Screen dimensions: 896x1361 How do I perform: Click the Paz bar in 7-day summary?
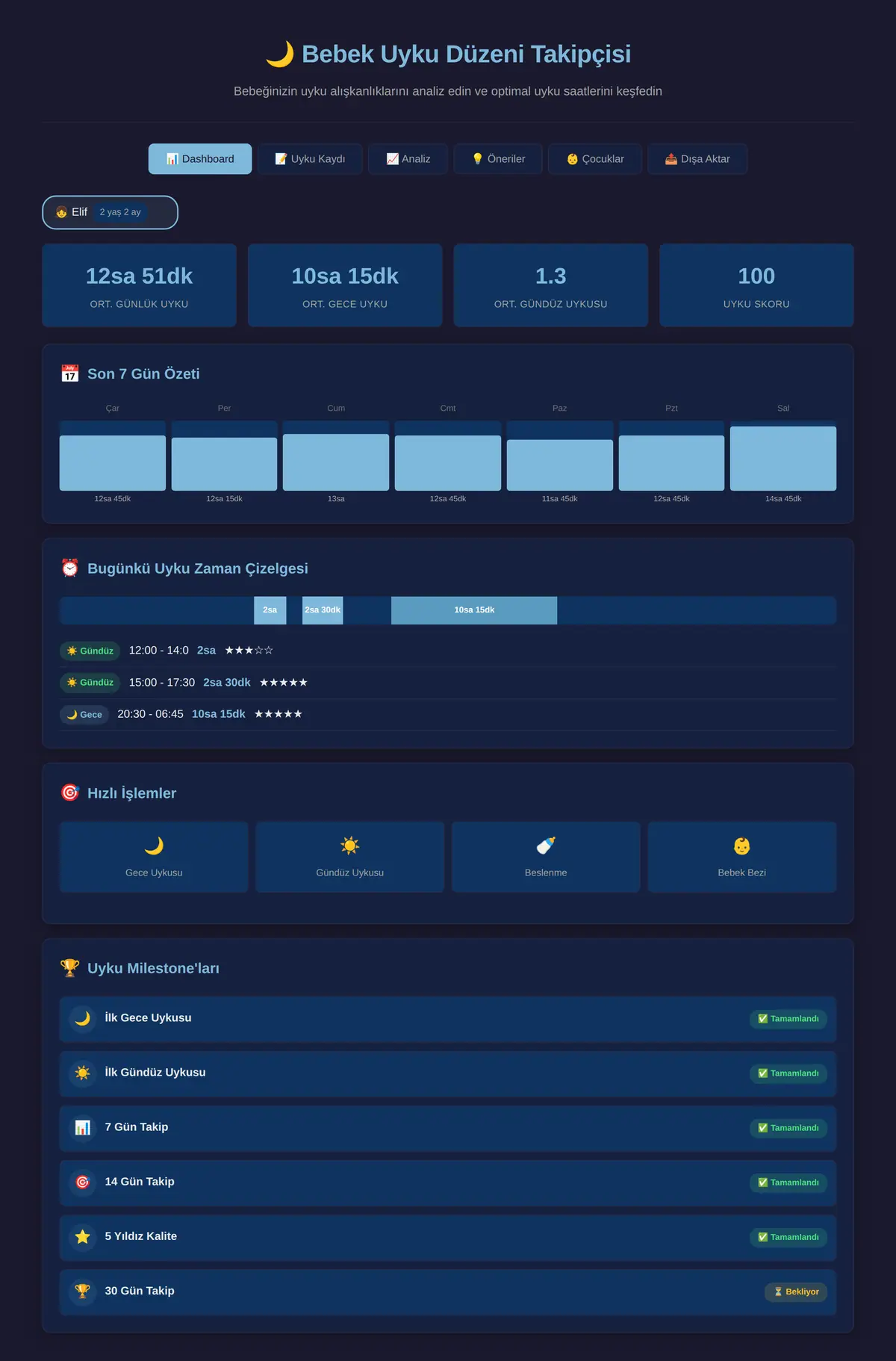(x=560, y=465)
